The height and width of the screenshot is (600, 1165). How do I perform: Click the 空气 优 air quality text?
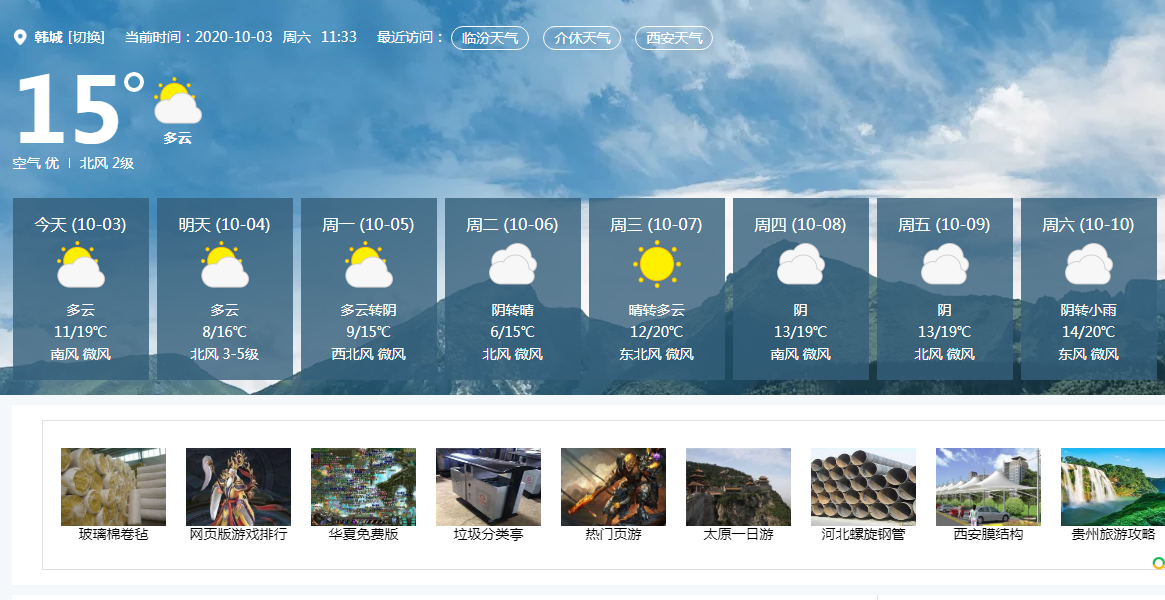(x=36, y=163)
